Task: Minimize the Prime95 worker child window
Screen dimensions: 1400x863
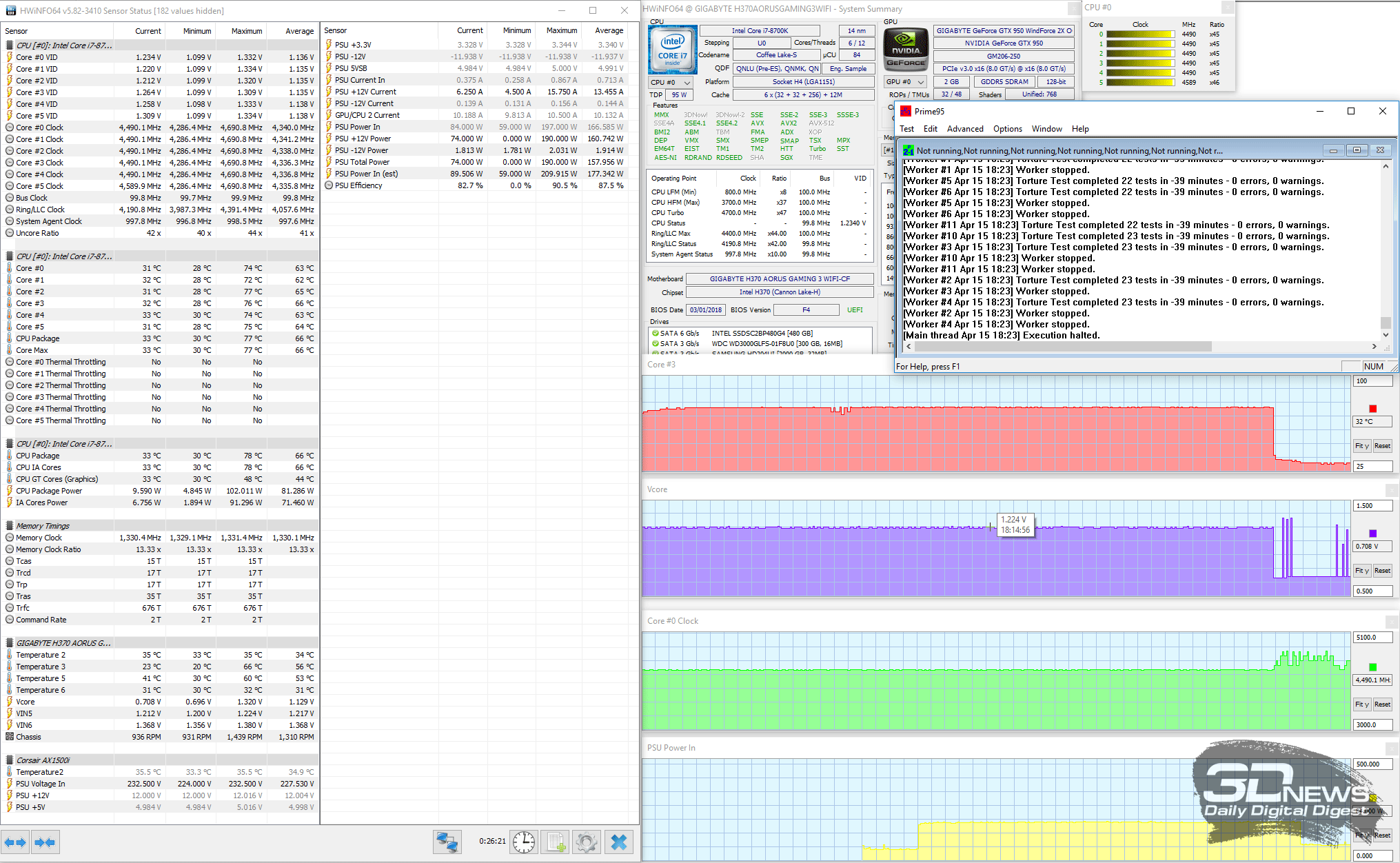Action: [1333, 150]
